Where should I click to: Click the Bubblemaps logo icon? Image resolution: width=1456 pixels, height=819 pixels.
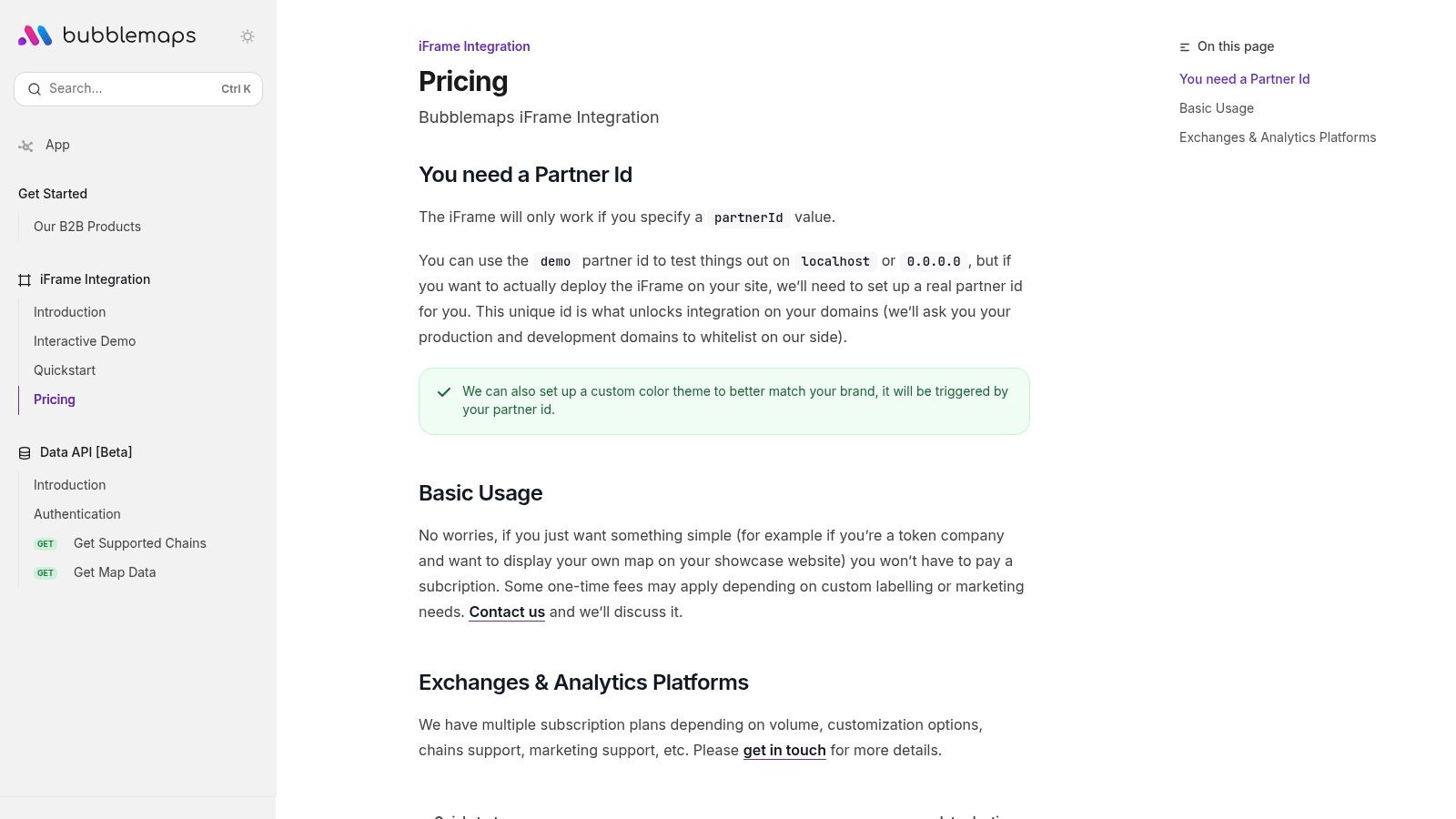(33, 35)
